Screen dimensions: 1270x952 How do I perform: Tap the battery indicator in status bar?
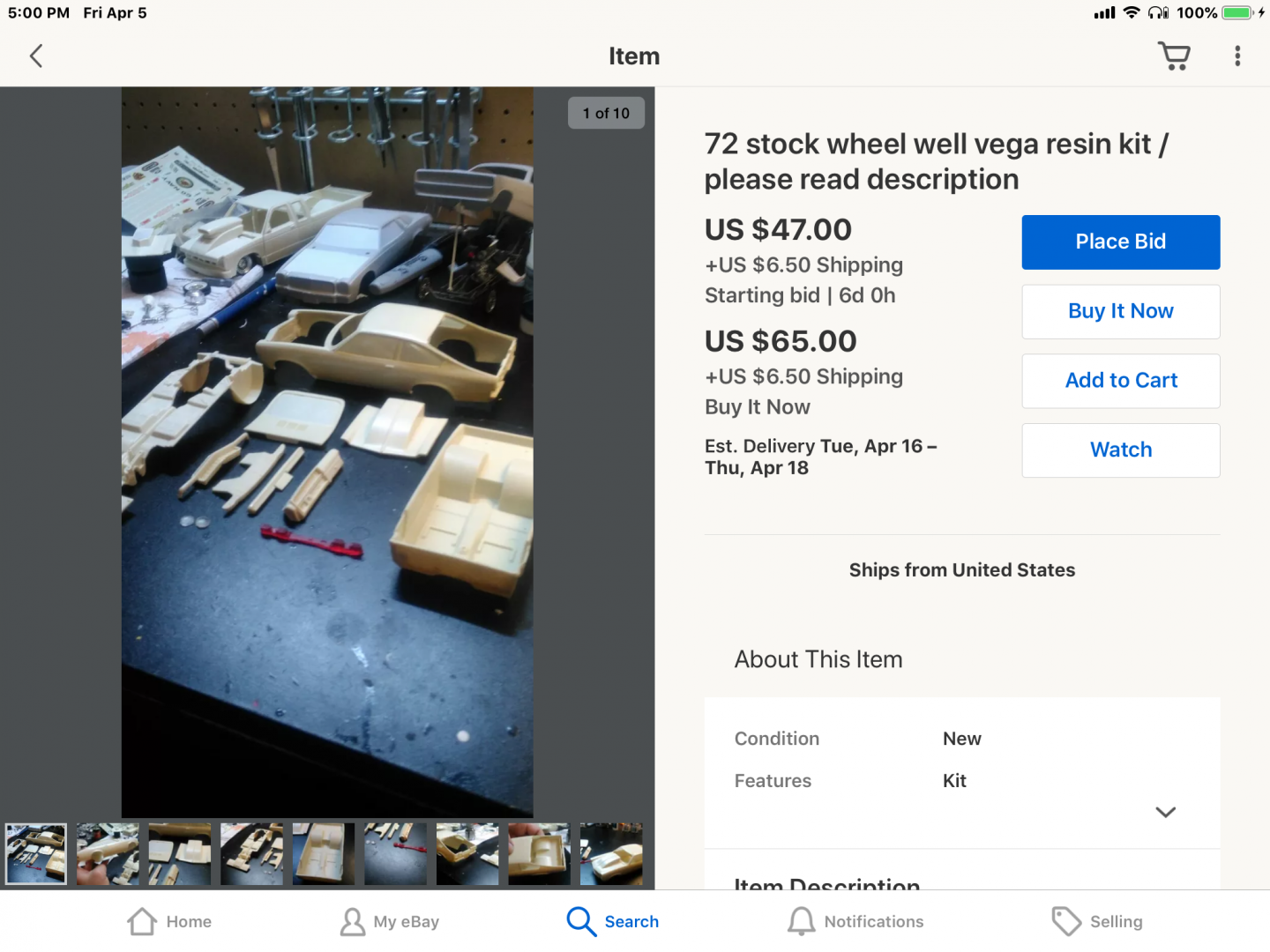point(1236,13)
